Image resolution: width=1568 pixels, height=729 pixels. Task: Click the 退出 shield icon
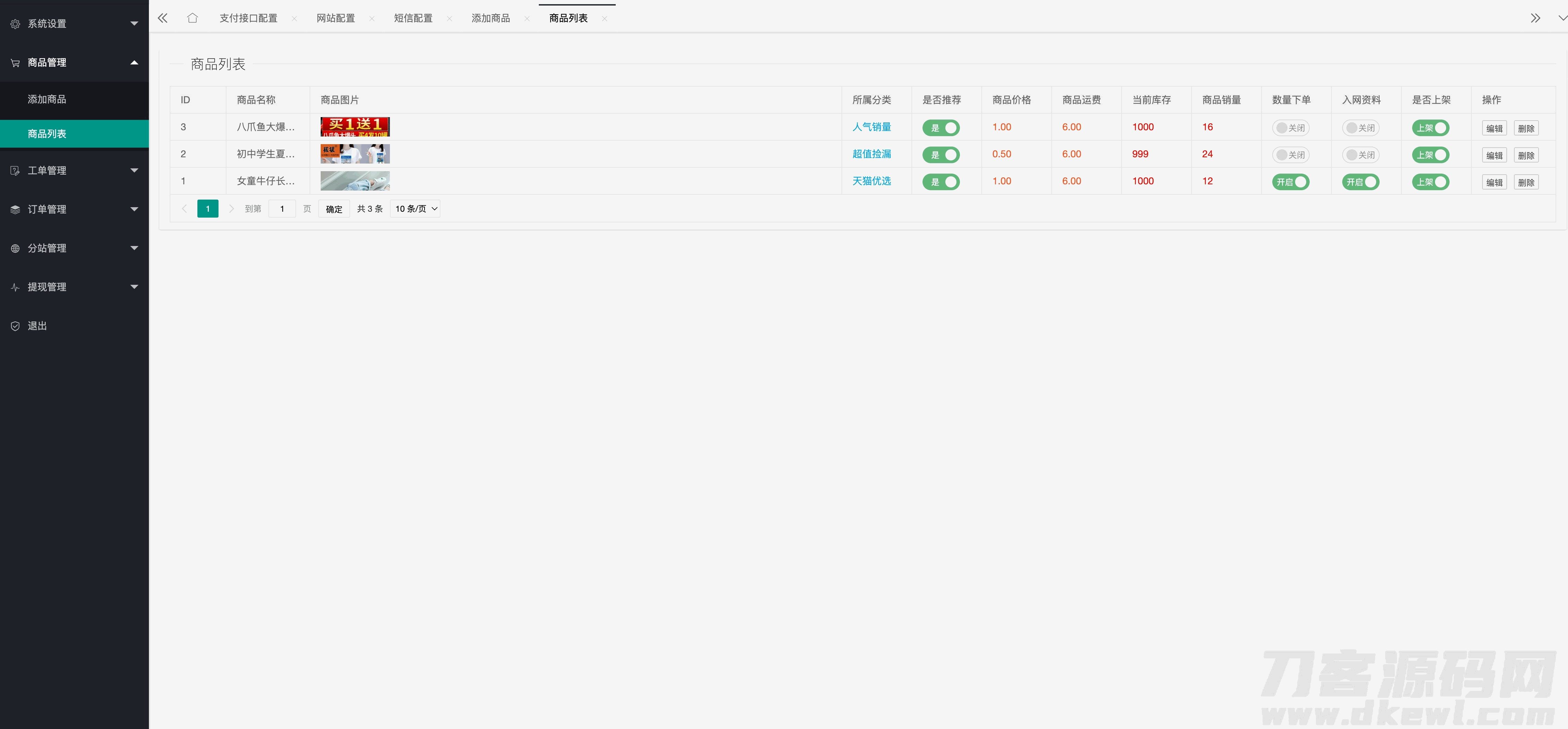coord(15,326)
